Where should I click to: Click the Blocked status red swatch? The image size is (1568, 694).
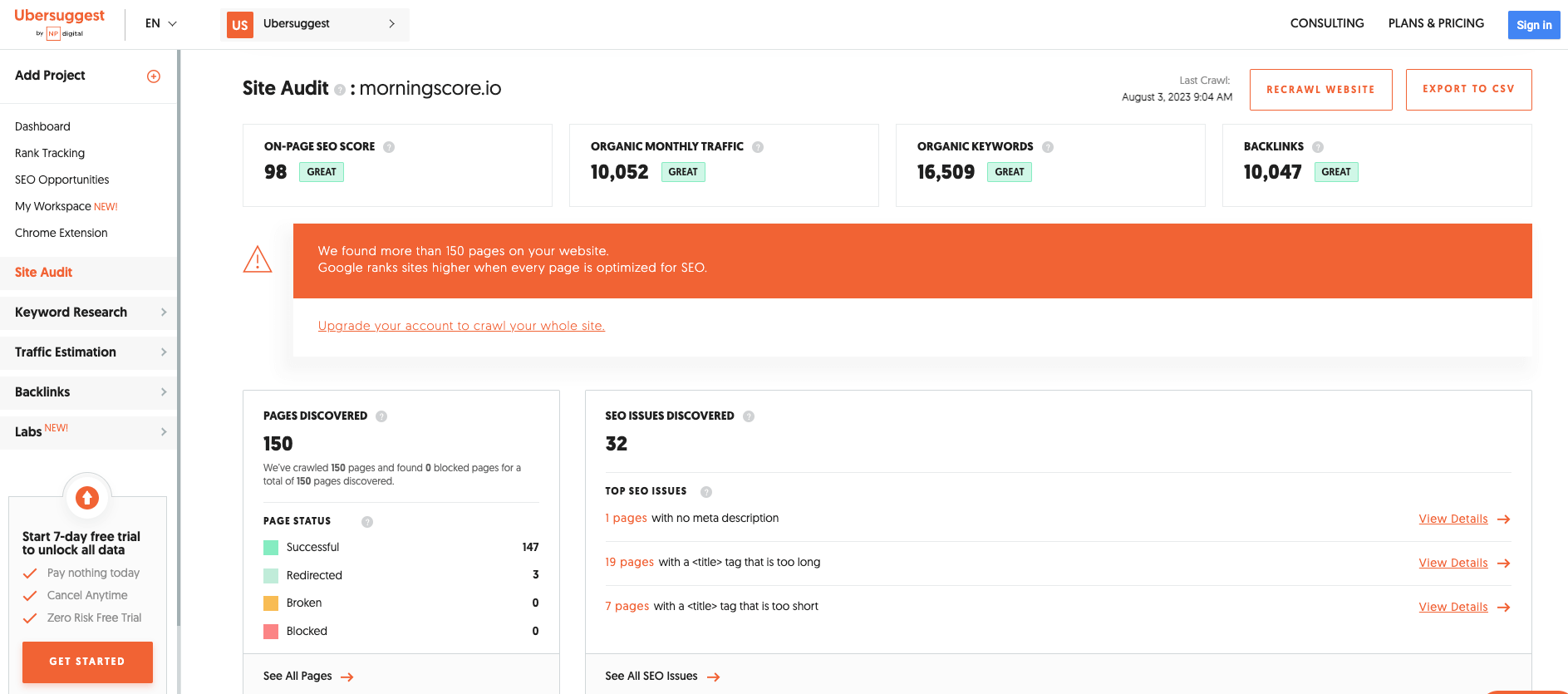point(271,632)
